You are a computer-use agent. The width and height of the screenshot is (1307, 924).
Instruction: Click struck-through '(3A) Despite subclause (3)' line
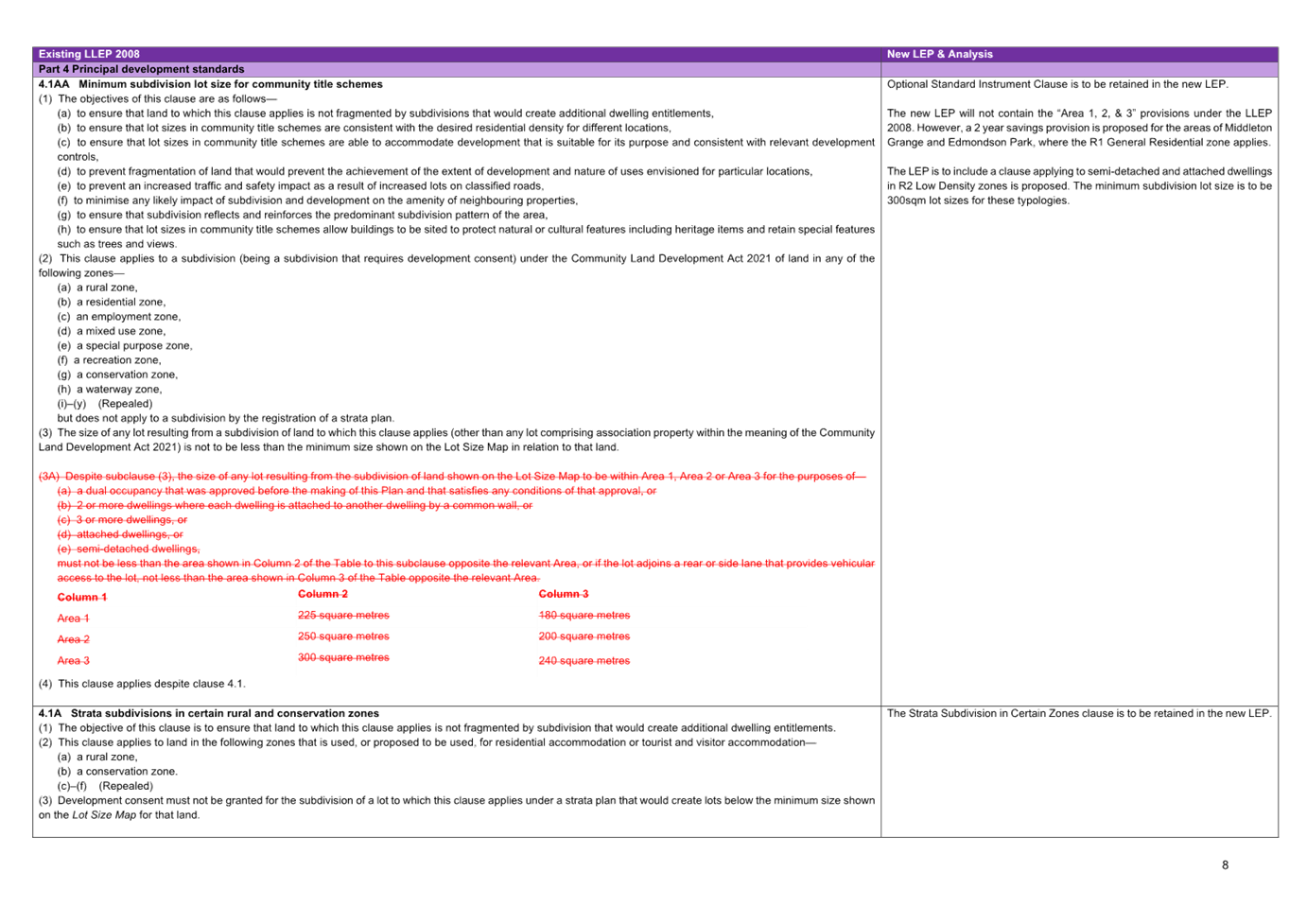(452, 476)
